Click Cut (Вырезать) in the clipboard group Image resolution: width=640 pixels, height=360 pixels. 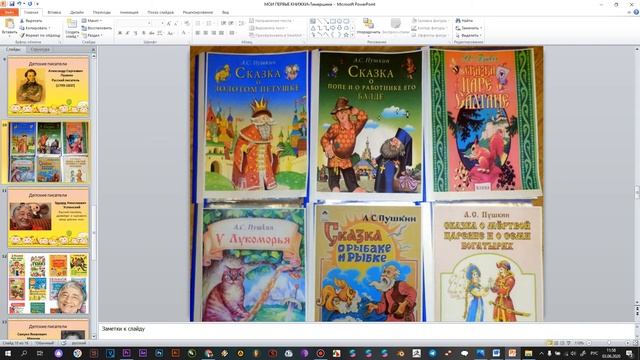tap(31, 20)
